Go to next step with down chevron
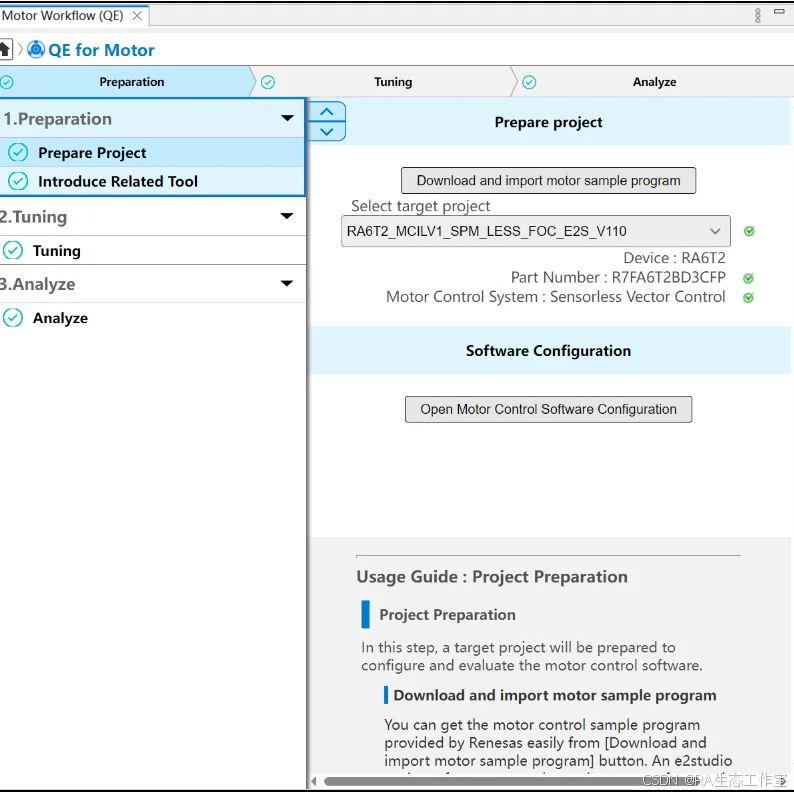 tap(327, 132)
